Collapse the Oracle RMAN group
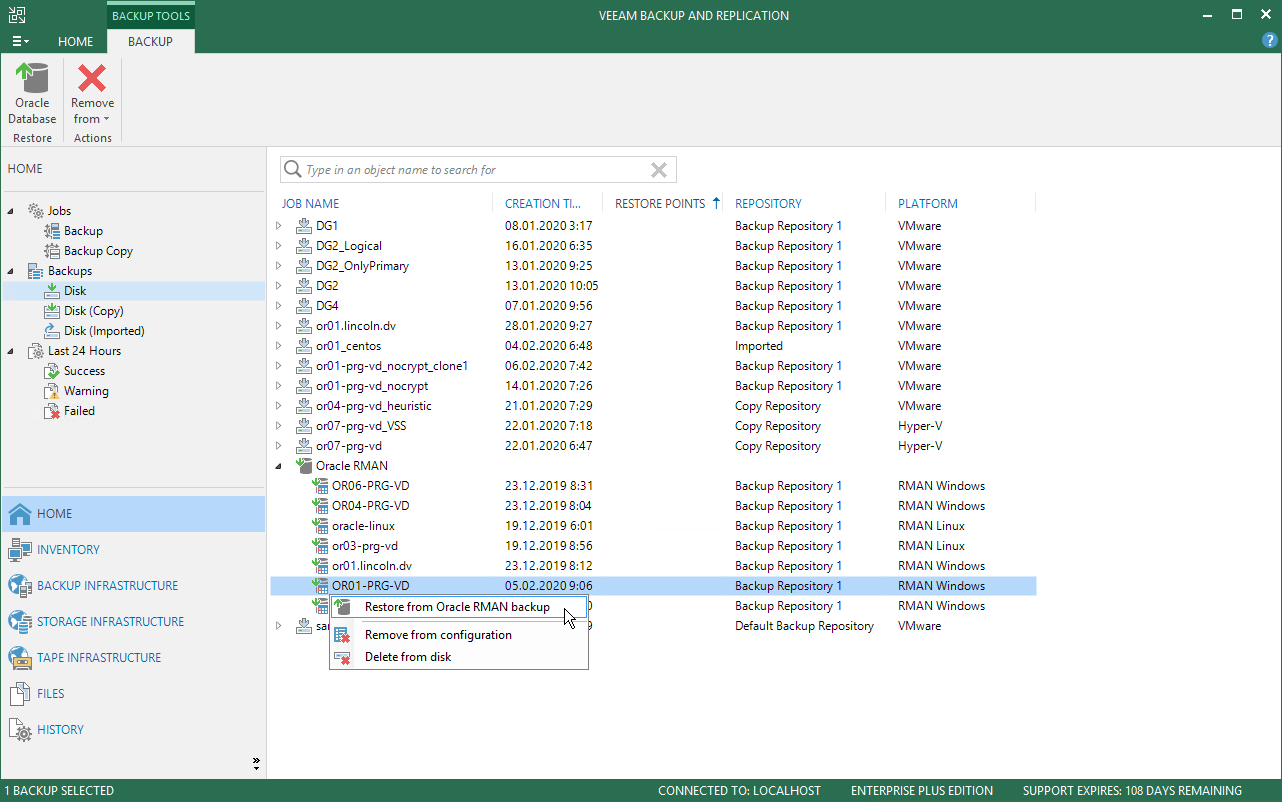Image resolution: width=1282 pixels, height=802 pixels. point(279,466)
